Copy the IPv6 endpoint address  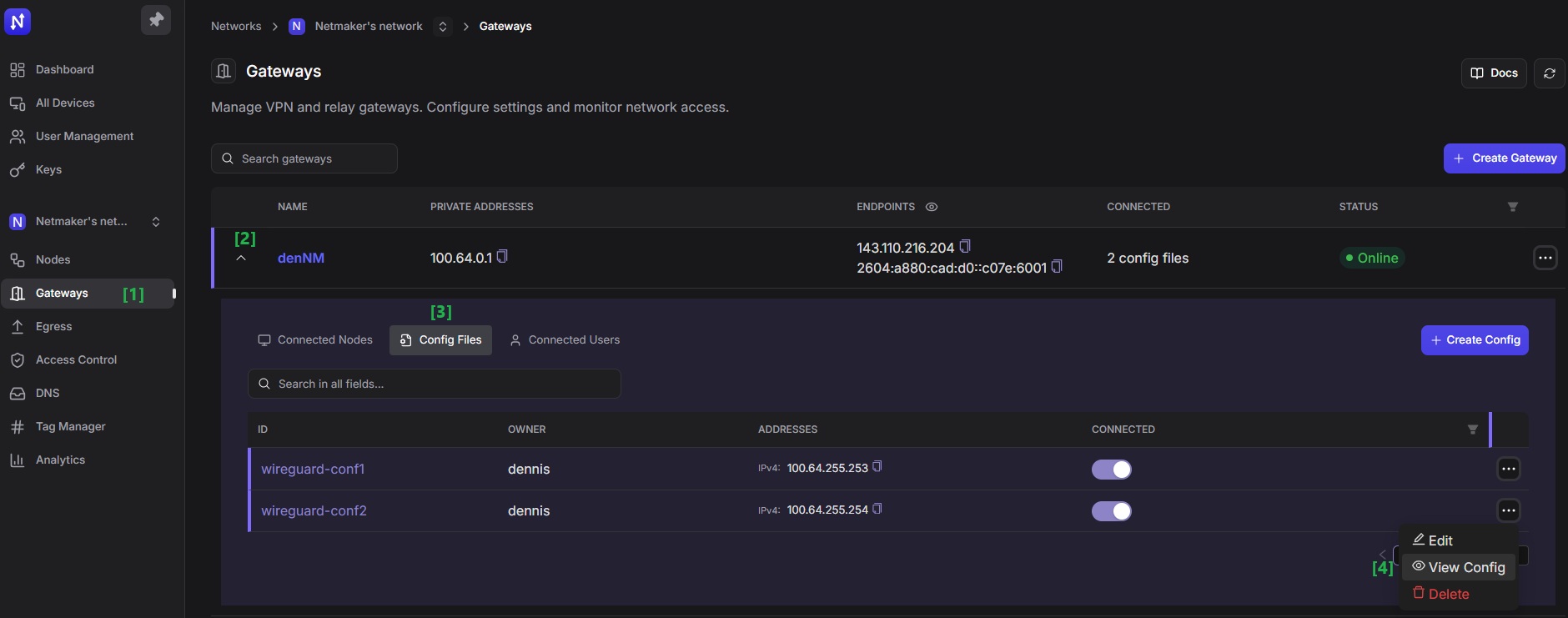pos(1057,267)
